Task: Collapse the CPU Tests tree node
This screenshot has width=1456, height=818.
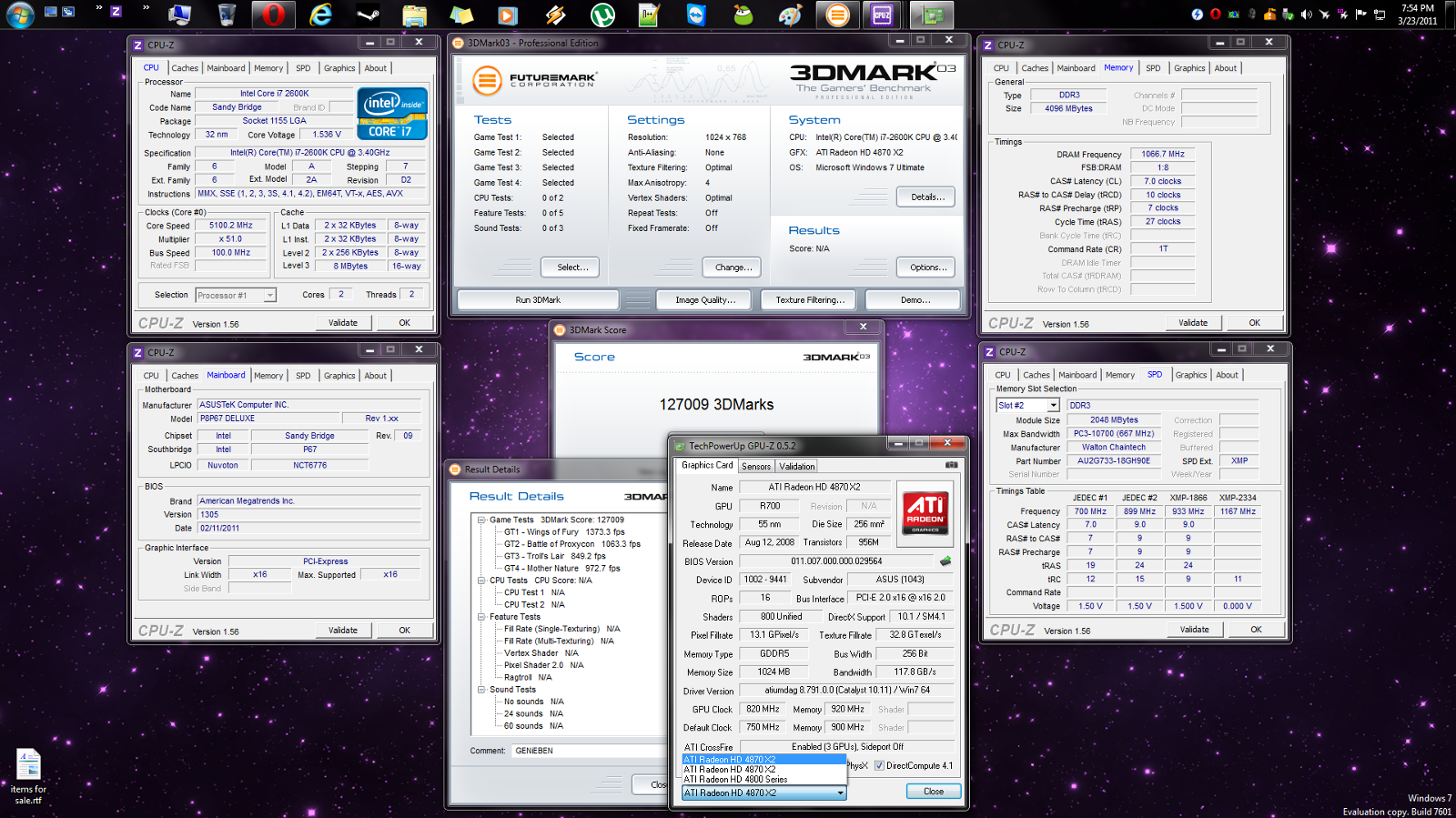Action: pyautogui.click(x=481, y=580)
